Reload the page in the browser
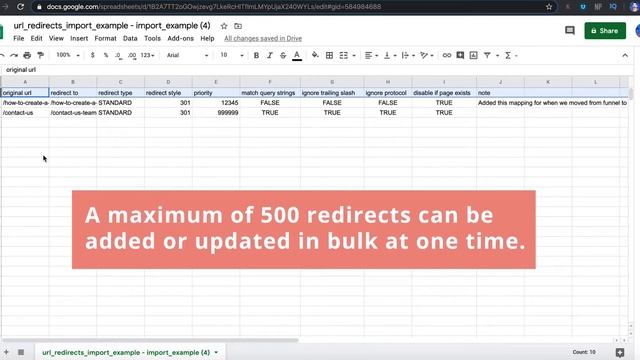The height and width of the screenshot is (360, 640). coord(20,7)
